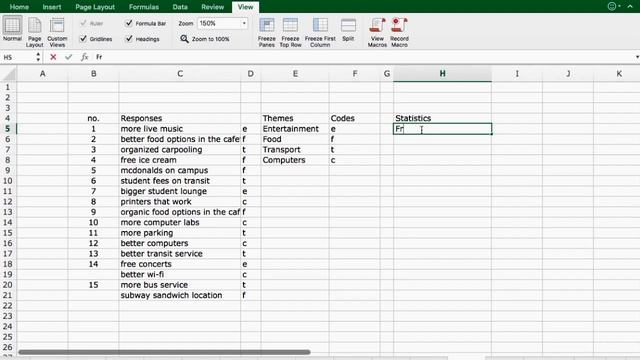
Task: Open the Insert tab
Action: click(52, 7)
